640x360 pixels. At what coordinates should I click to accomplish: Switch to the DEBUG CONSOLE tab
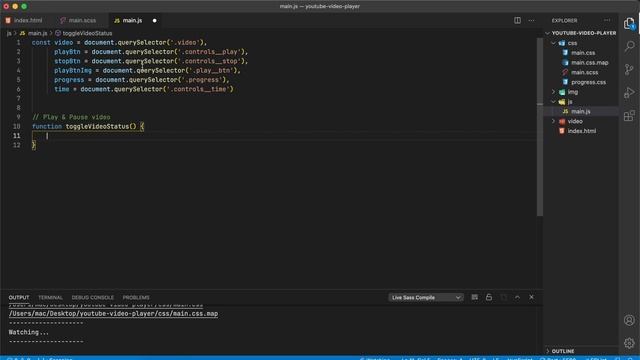pos(93,298)
